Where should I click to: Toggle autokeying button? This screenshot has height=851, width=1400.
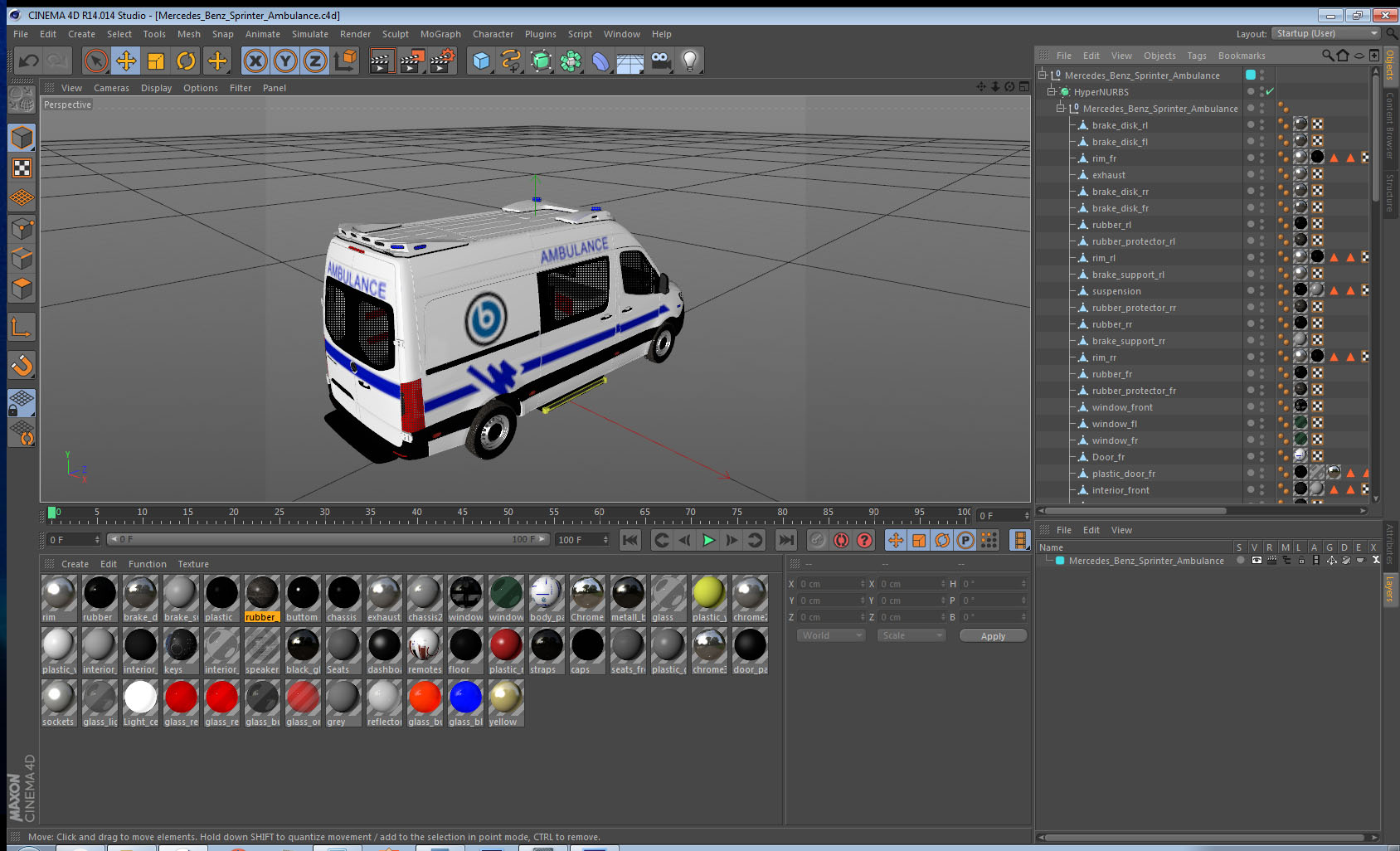pos(841,540)
